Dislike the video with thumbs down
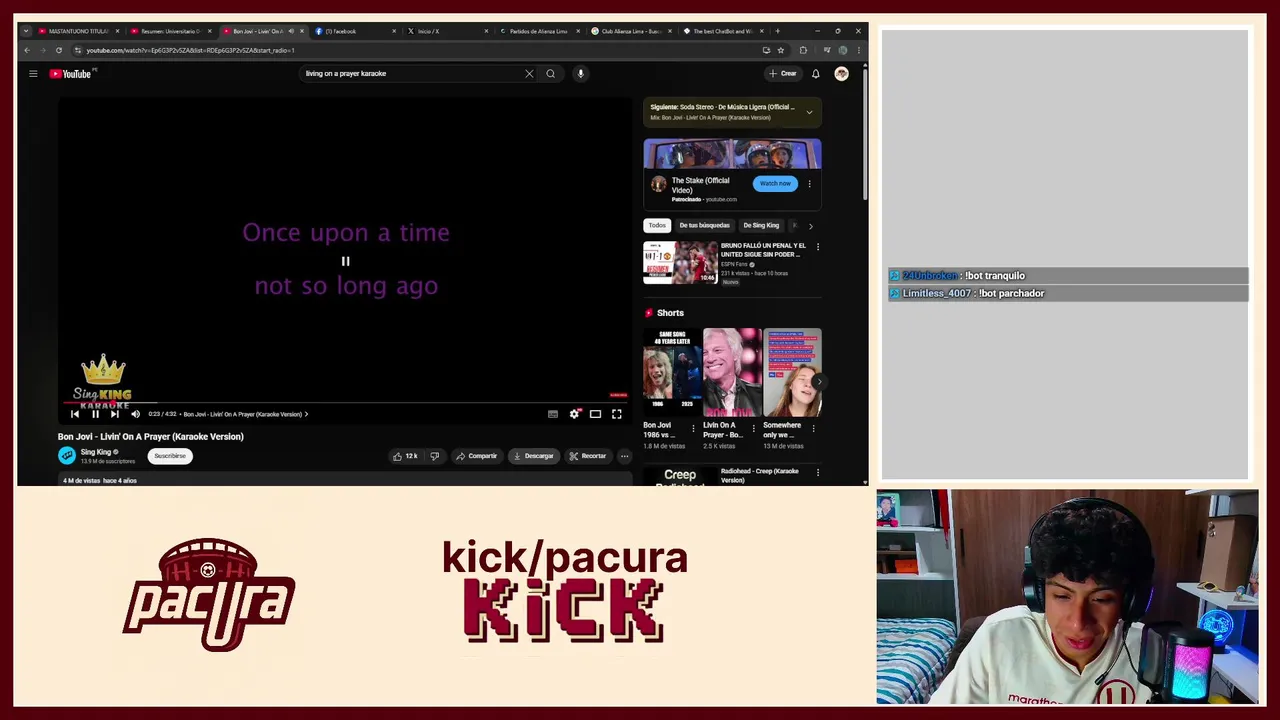The image size is (1280, 720). coord(434,456)
